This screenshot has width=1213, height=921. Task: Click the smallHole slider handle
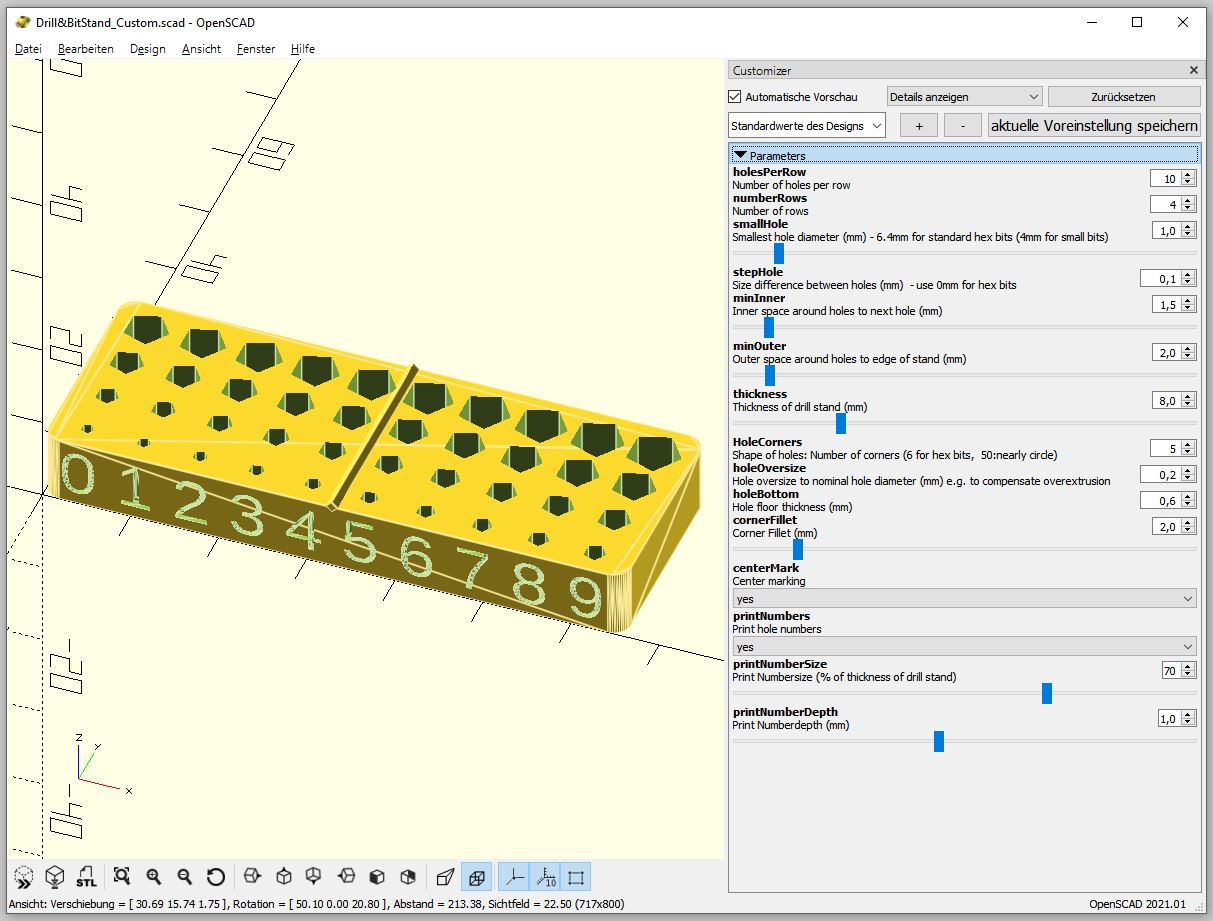tap(779, 253)
